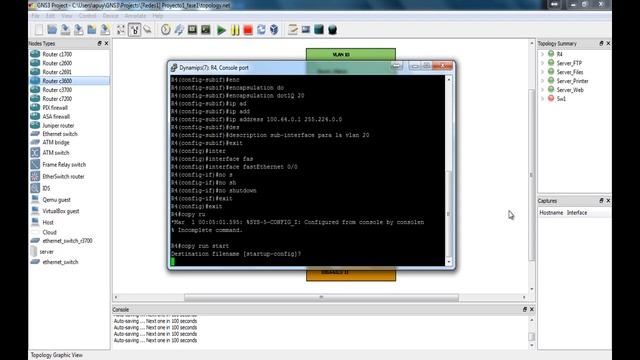The height and width of the screenshot is (360, 640).
Task: Float the Topology Summary panel
Action: pyautogui.click(x=601, y=43)
